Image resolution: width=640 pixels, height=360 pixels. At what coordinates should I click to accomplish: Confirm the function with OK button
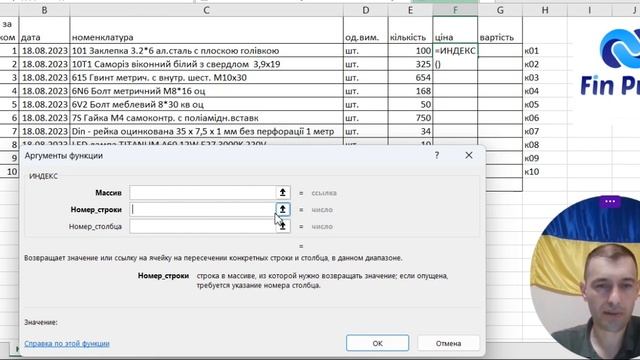point(377,343)
